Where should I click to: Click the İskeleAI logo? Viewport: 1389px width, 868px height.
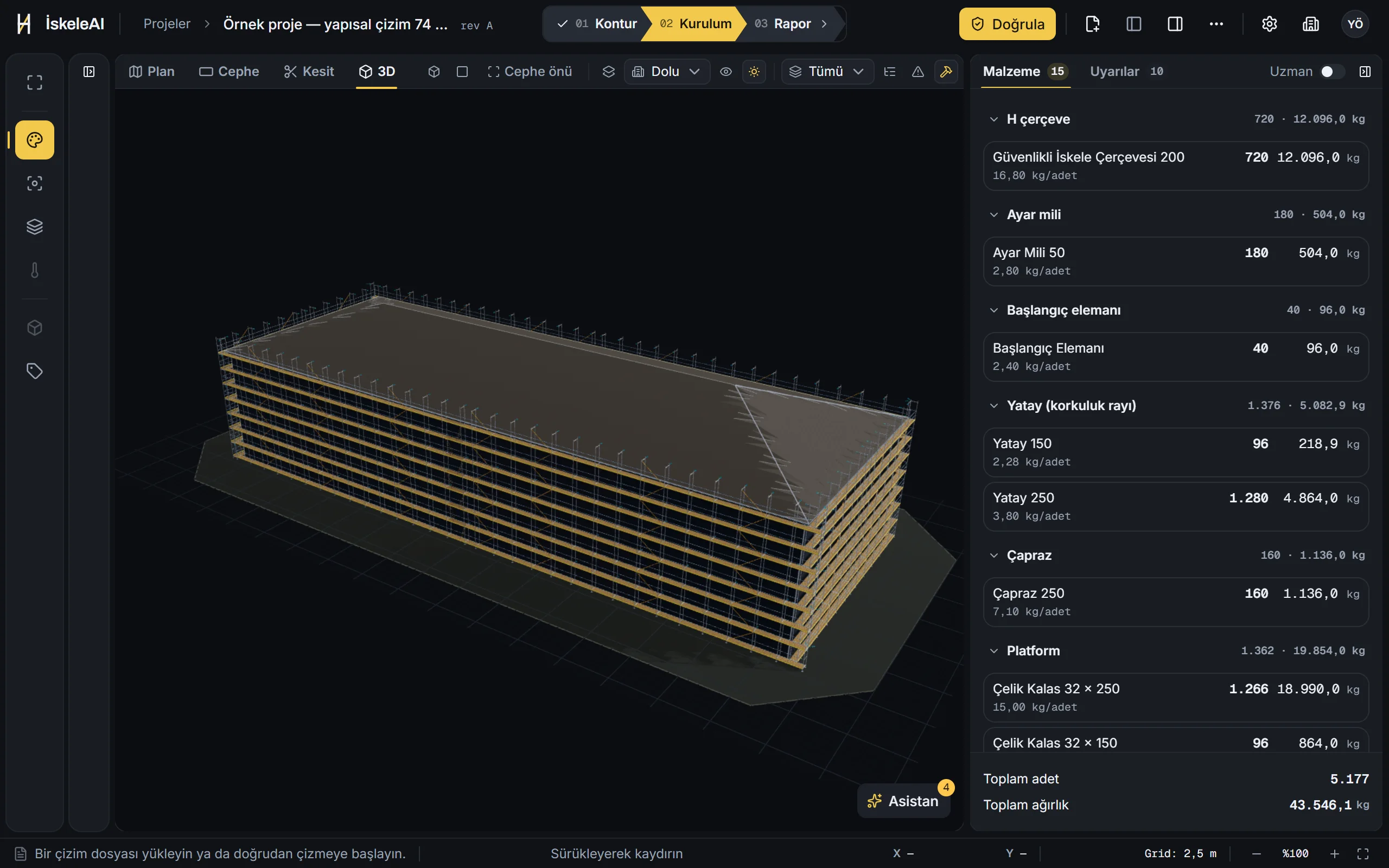click(60, 23)
